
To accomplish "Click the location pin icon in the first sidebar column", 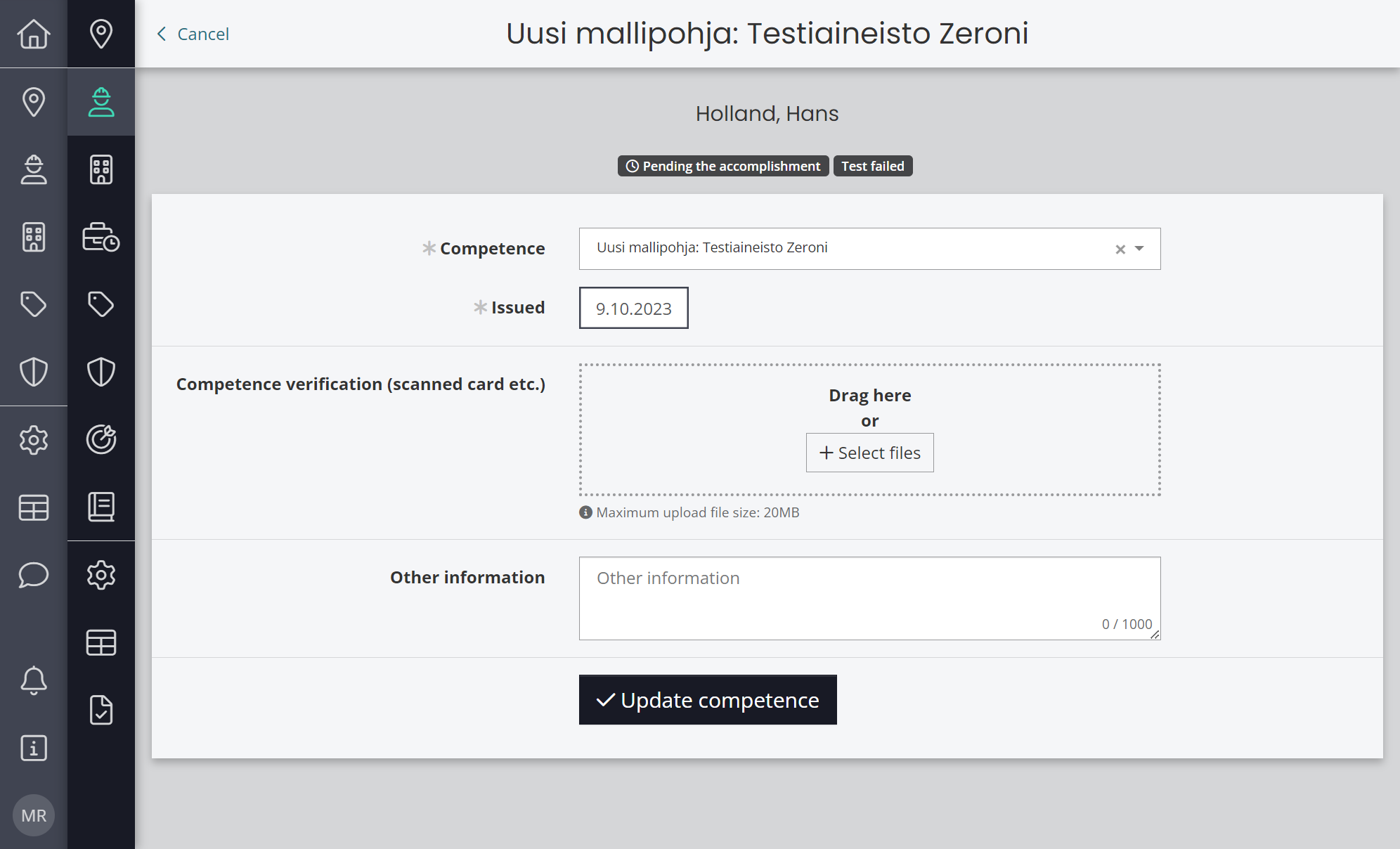I will (x=34, y=102).
